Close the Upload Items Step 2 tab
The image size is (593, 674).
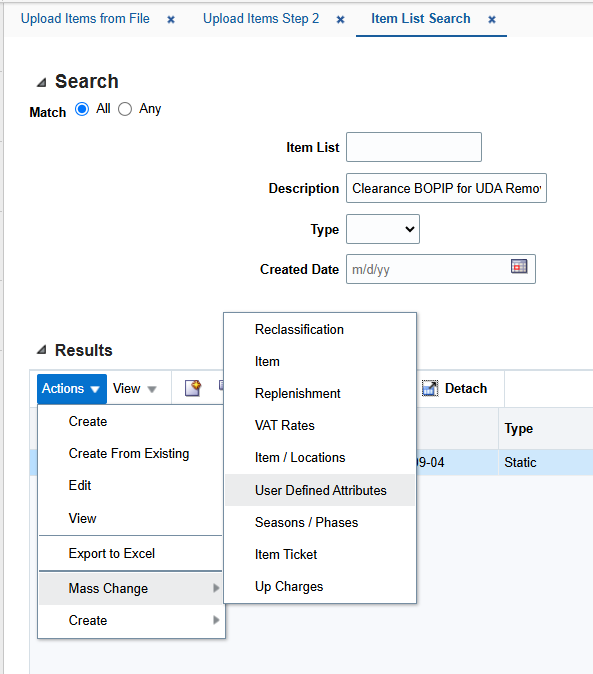[340, 20]
